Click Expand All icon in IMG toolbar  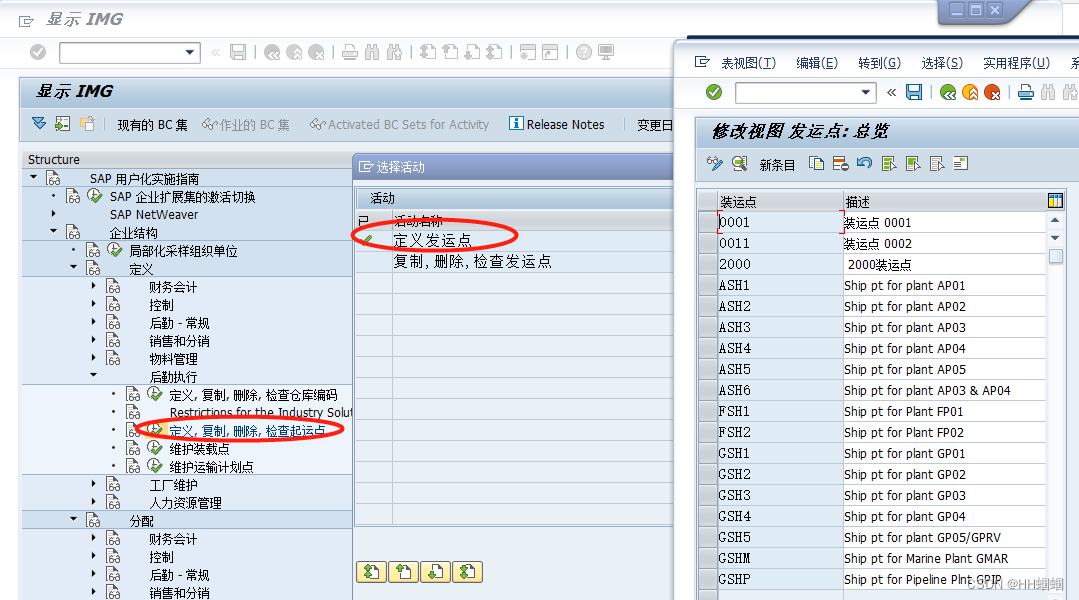click(x=39, y=123)
